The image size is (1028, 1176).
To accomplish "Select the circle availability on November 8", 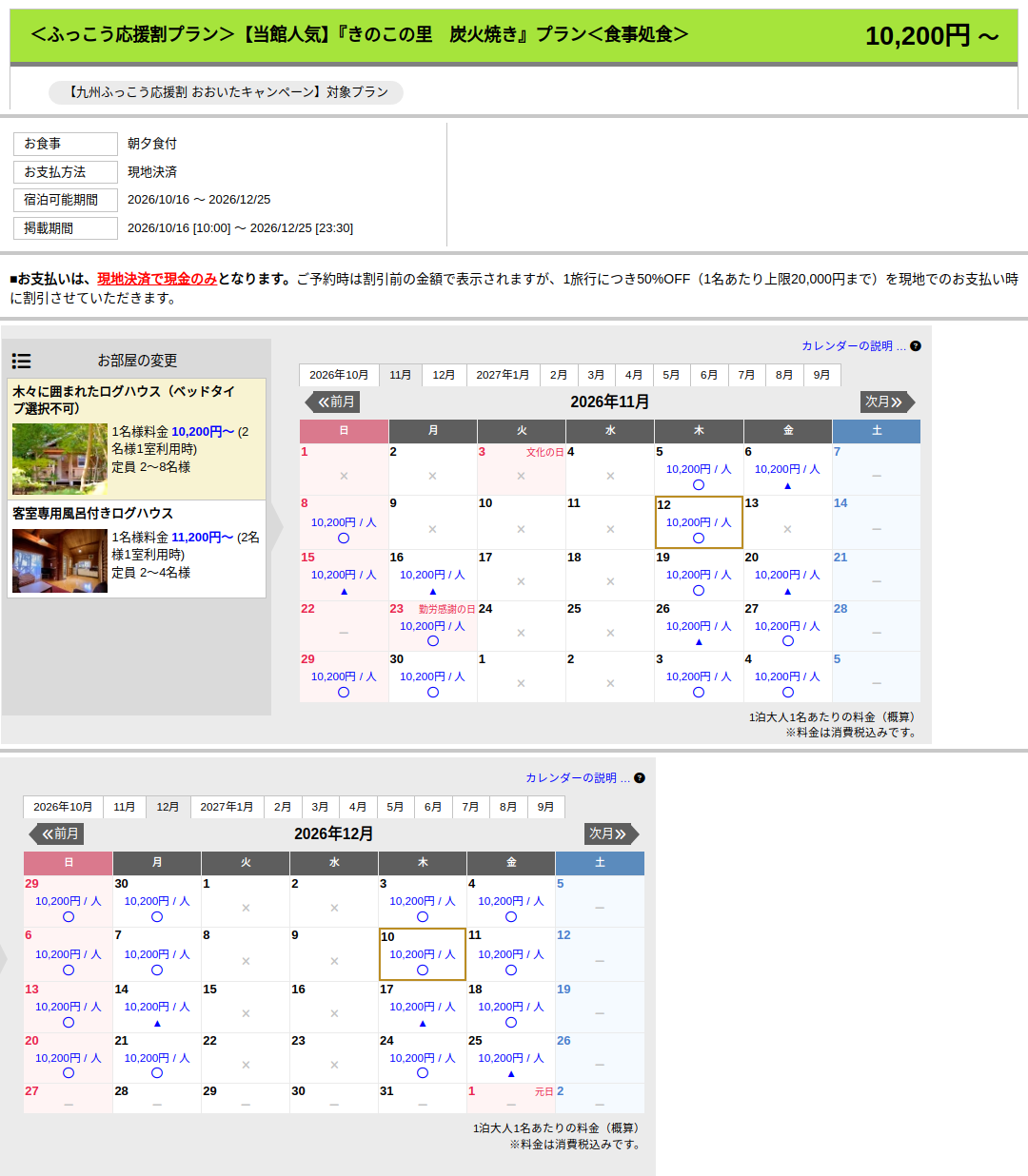I will click(x=344, y=539).
